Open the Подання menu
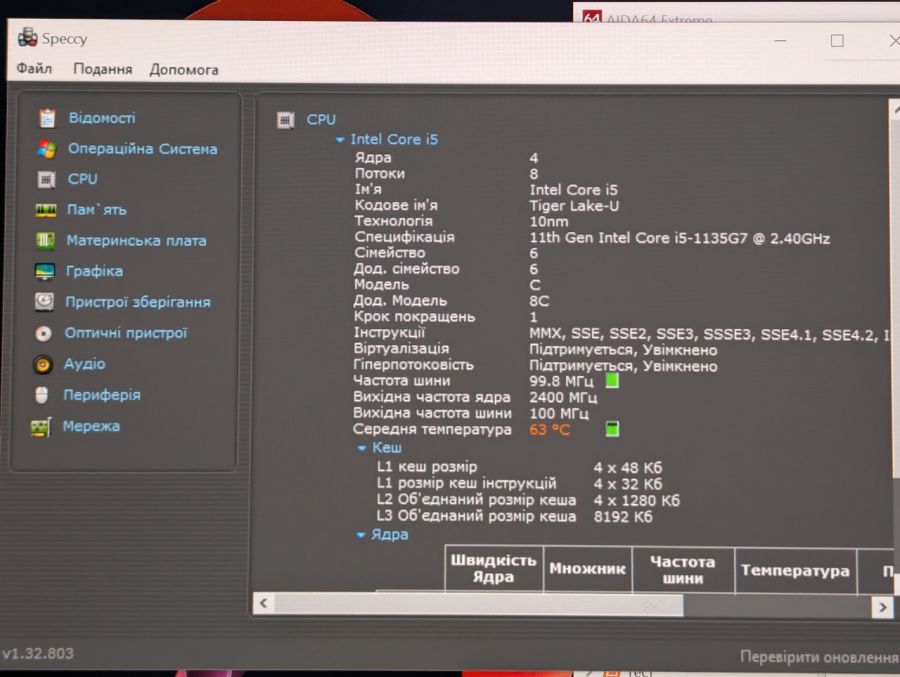Viewport: 900px width, 677px height. (103, 69)
